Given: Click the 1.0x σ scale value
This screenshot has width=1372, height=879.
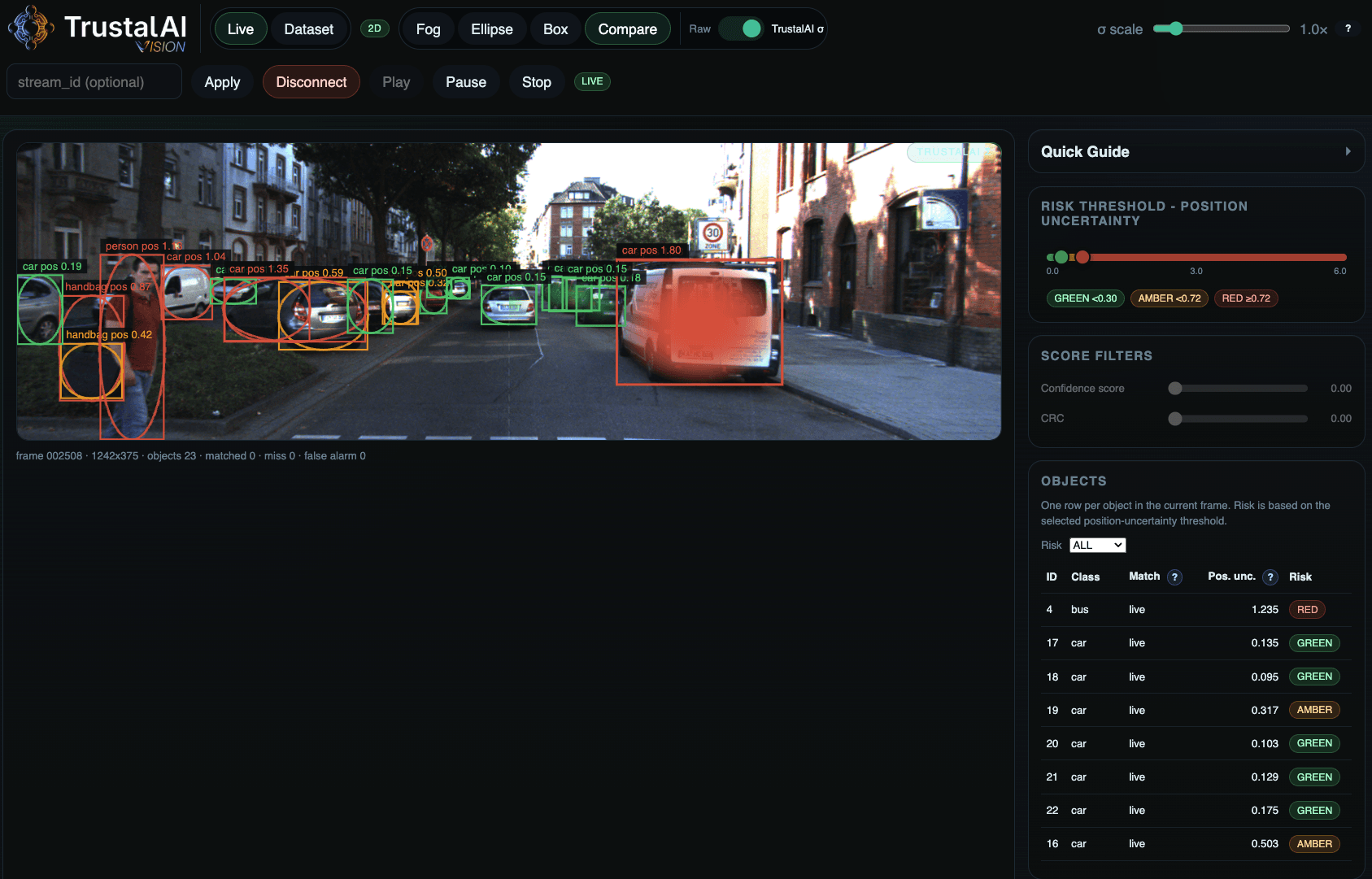Looking at the screenshot, I should 1313,29.
